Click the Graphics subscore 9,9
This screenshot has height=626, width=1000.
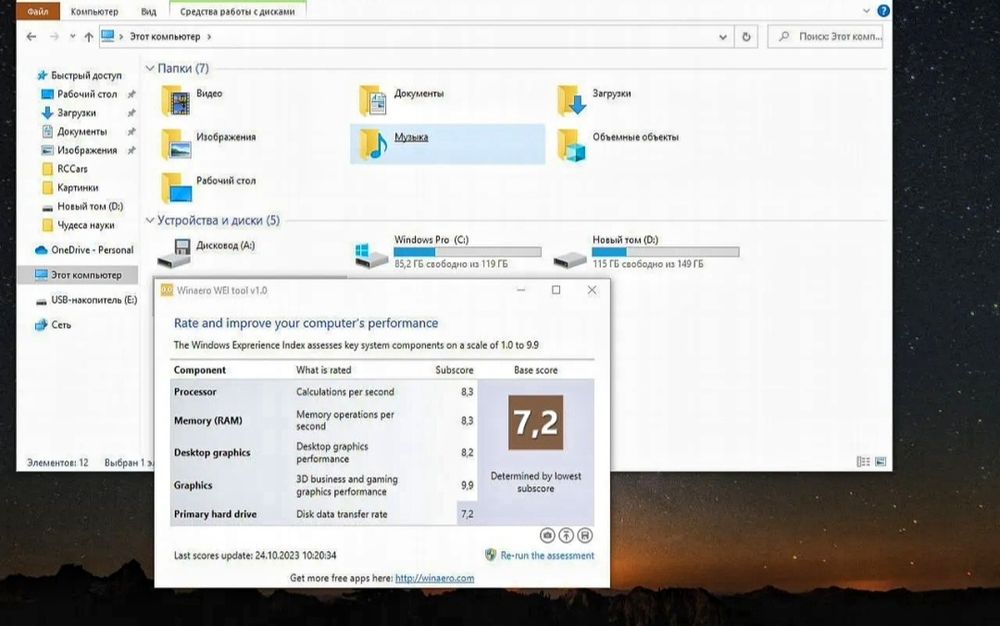point(467,485)
